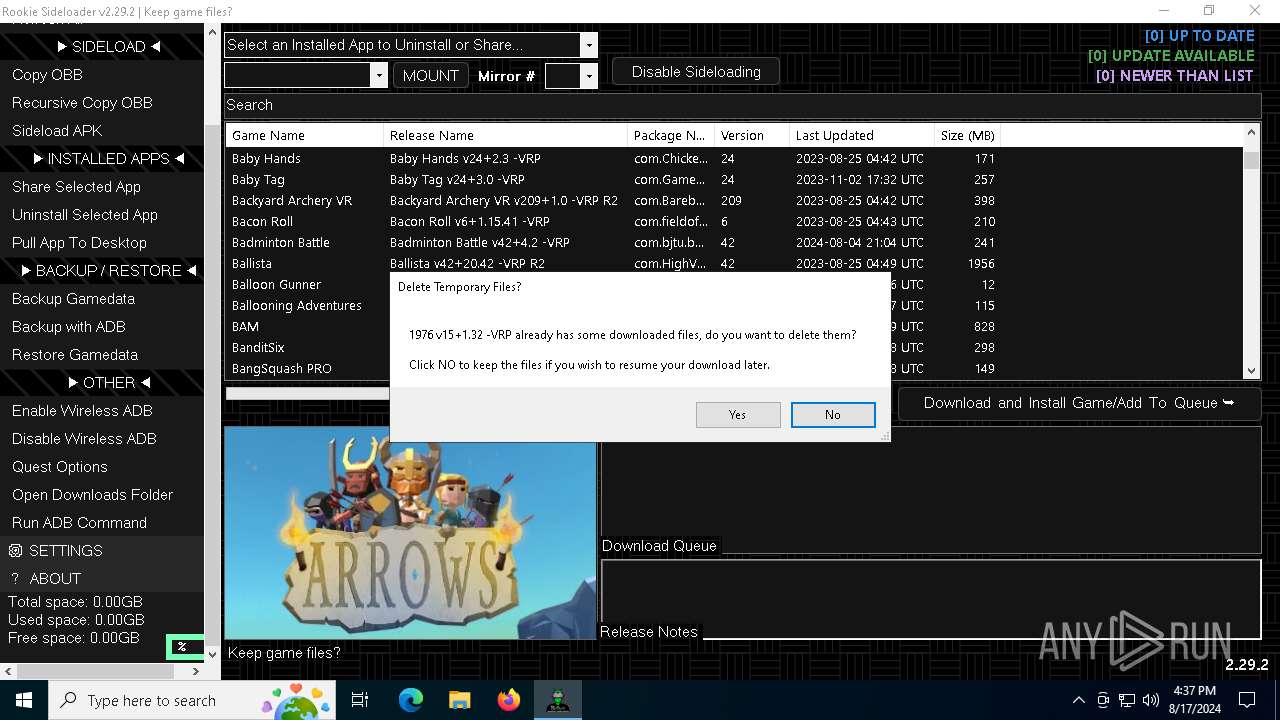
Task: Click Yes to delete temporary files
Action: tap(738, 414)
